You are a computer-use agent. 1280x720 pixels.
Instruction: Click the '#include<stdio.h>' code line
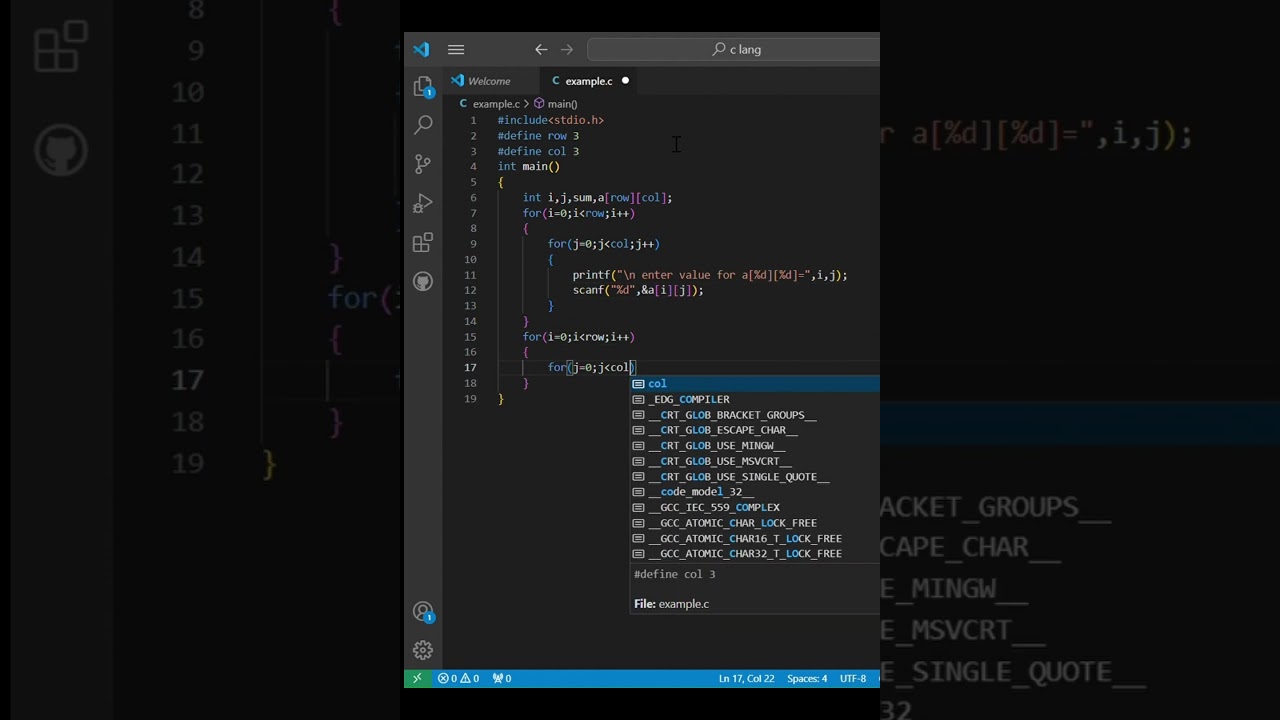551,120
